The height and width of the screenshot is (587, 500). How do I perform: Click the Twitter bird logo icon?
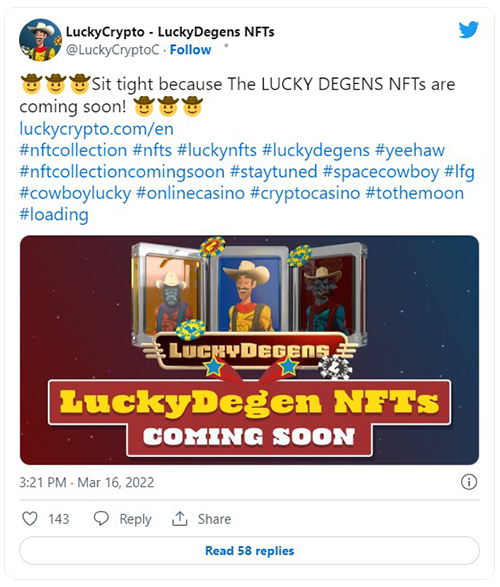(x=469, y=30)
